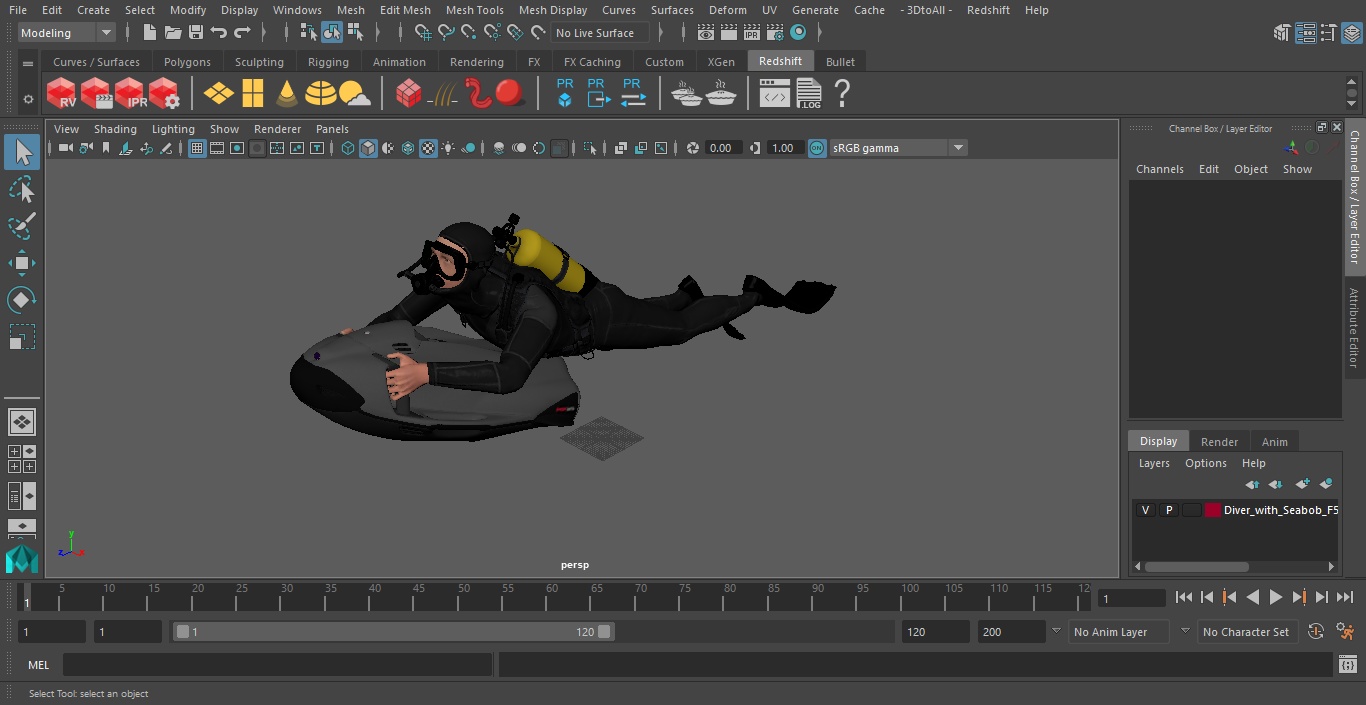Click the layer list horizontal scrollbar
Image resolution: width=1366 pixels, height=705 pixels.
tap(1196, 566)
